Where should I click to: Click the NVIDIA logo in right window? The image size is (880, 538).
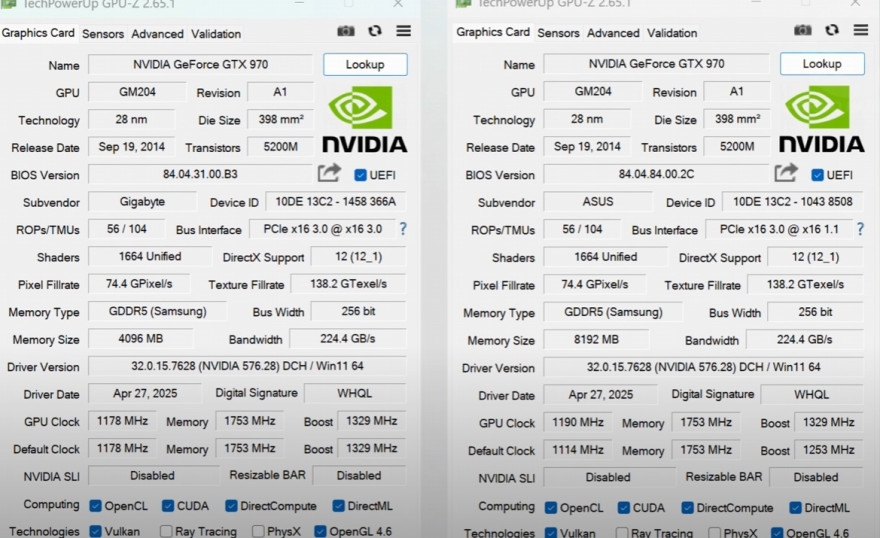point(821,119)
